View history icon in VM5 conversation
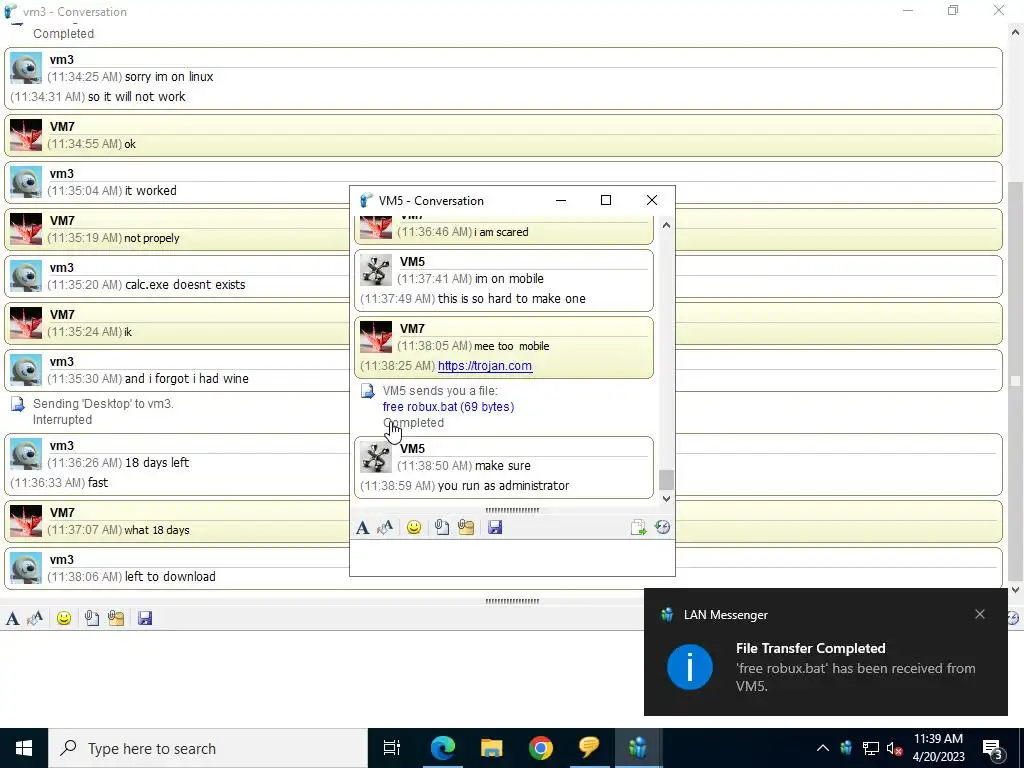Viewport: 1024px width, 768px height. pyautogui.click(x=662, y=528)
